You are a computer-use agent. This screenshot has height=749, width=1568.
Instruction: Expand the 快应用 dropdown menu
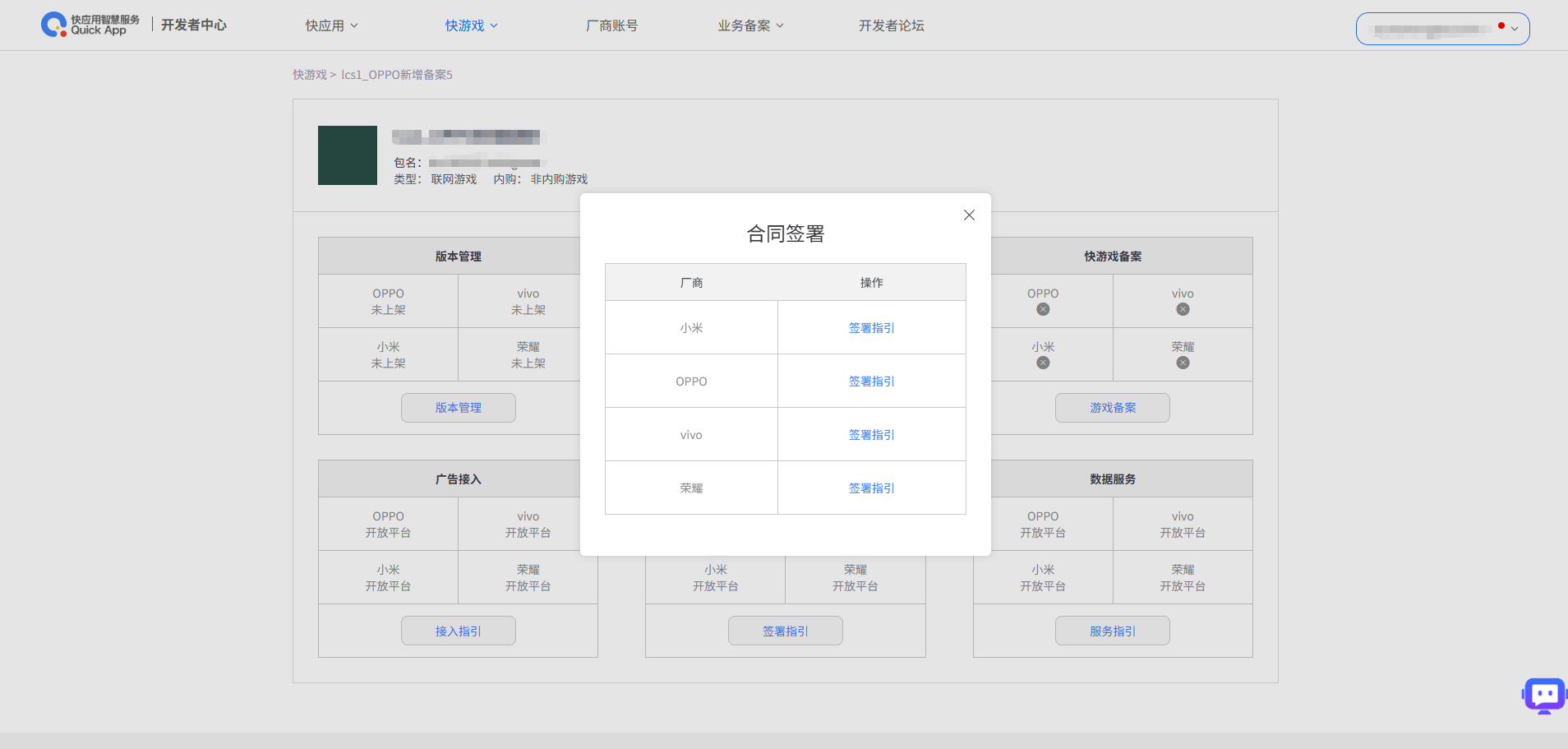click(x=331, y=25)
